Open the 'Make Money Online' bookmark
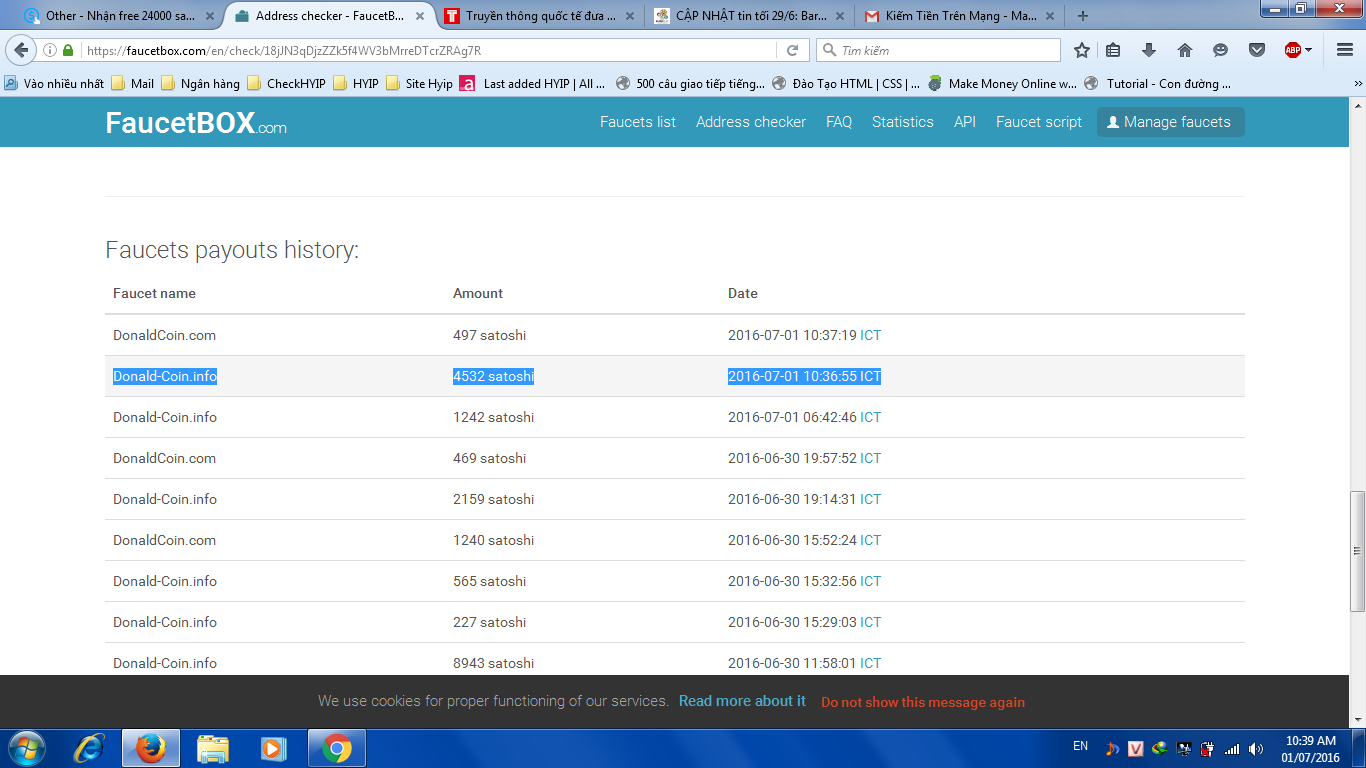This screenshot has height=768, width=1366. pyautogui.click(x=1002, y=84)
